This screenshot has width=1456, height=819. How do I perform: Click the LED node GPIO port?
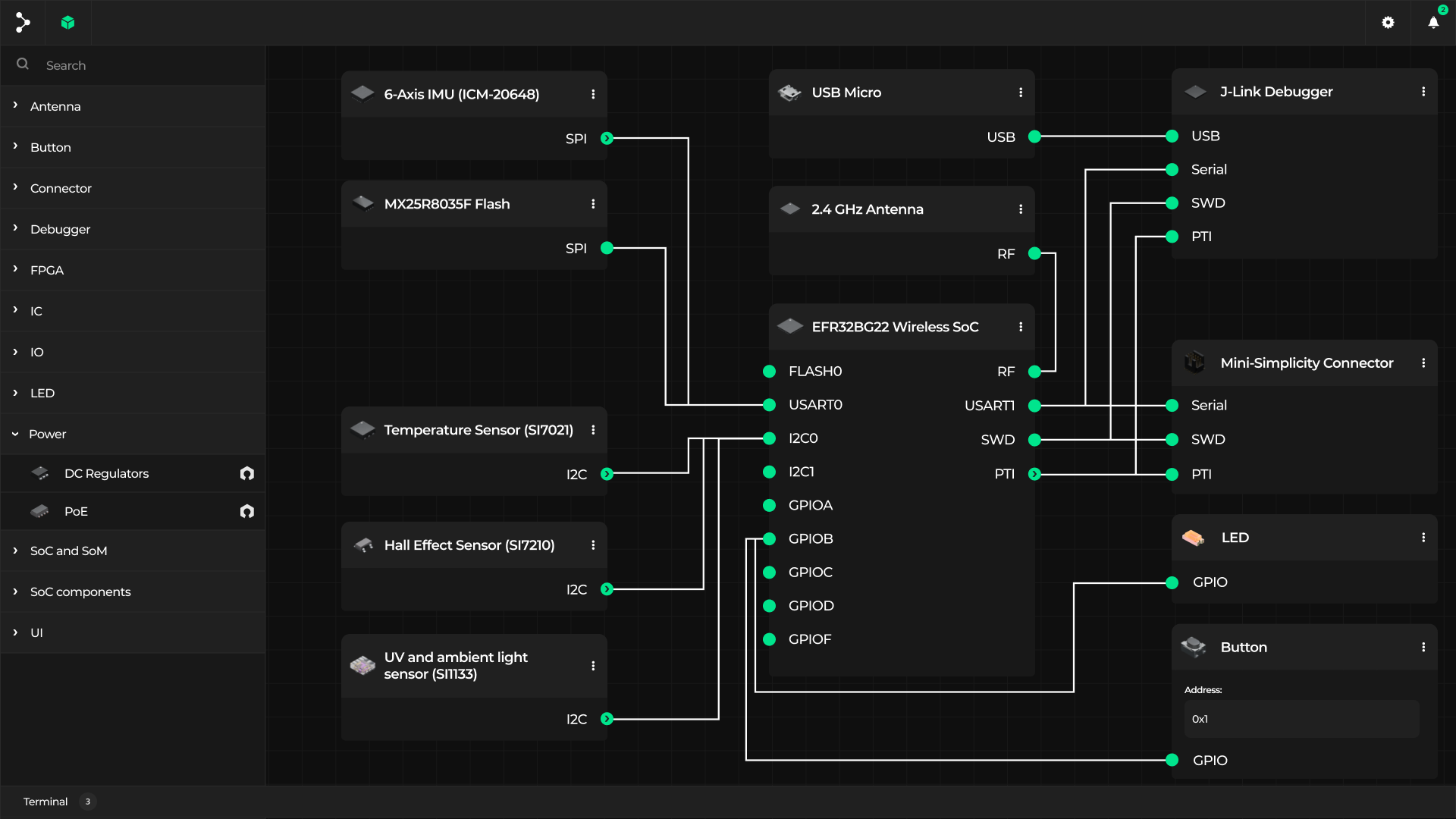(x=1172, y=582)
